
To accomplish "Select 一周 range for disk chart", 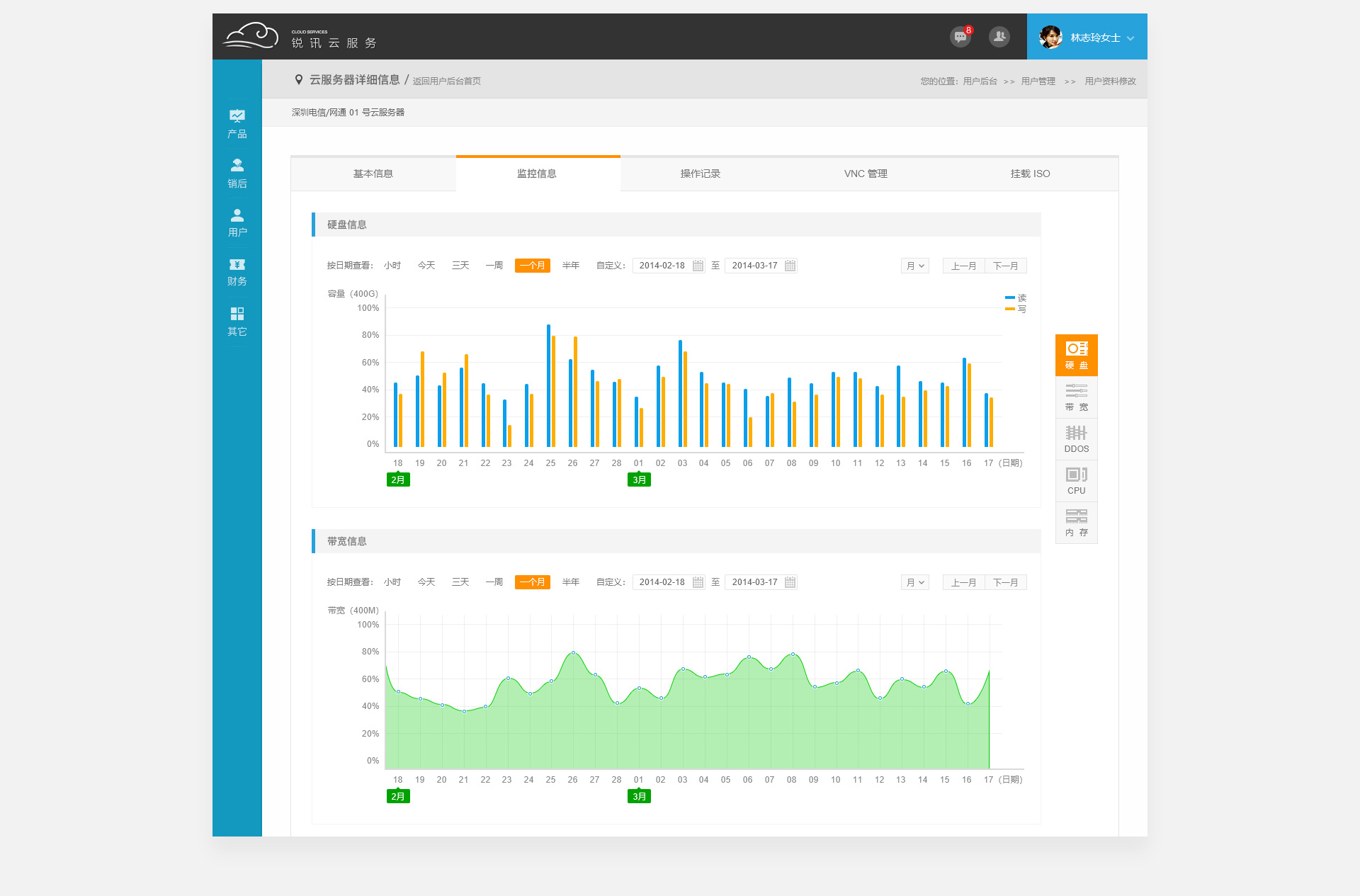I will 494,266.
